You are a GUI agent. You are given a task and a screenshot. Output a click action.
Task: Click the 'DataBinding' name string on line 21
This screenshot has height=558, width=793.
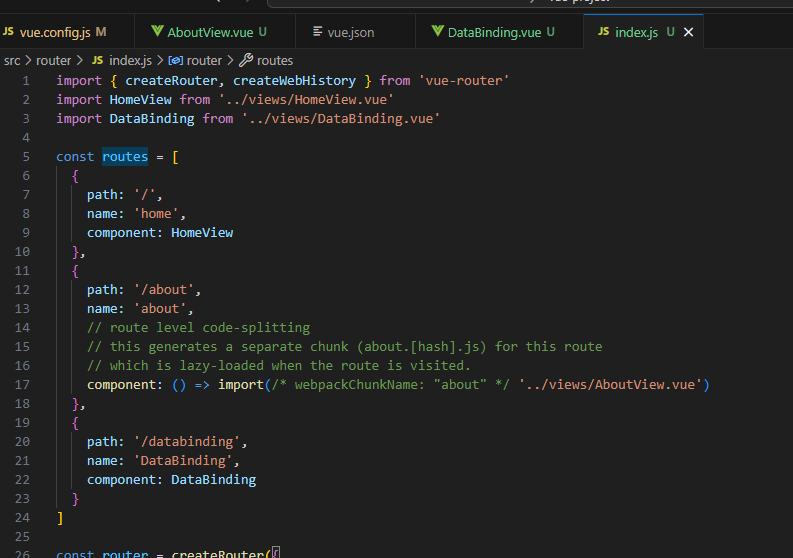(x=183, y=461)
